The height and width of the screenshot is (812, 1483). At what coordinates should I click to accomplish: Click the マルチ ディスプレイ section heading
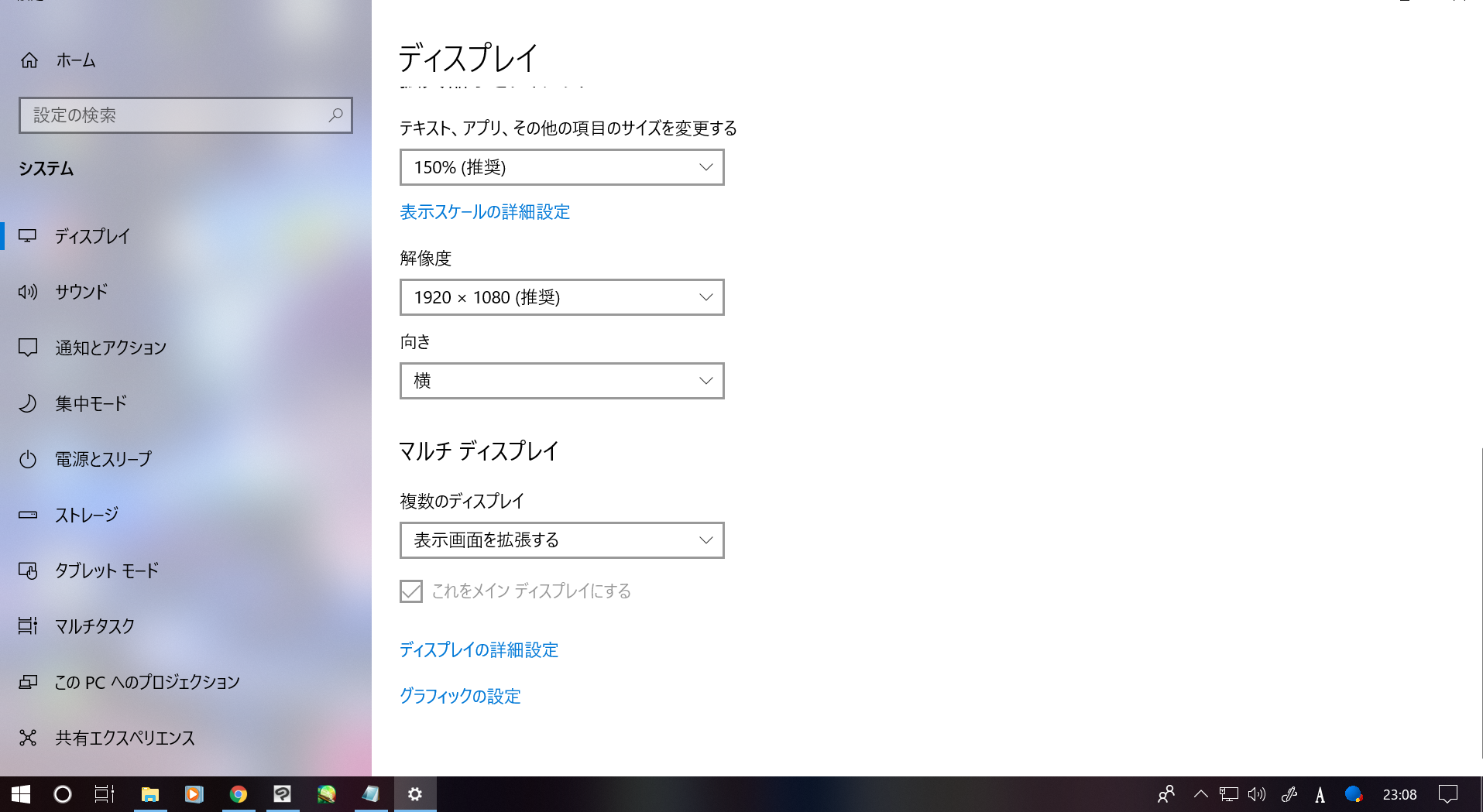coord(479,451)
